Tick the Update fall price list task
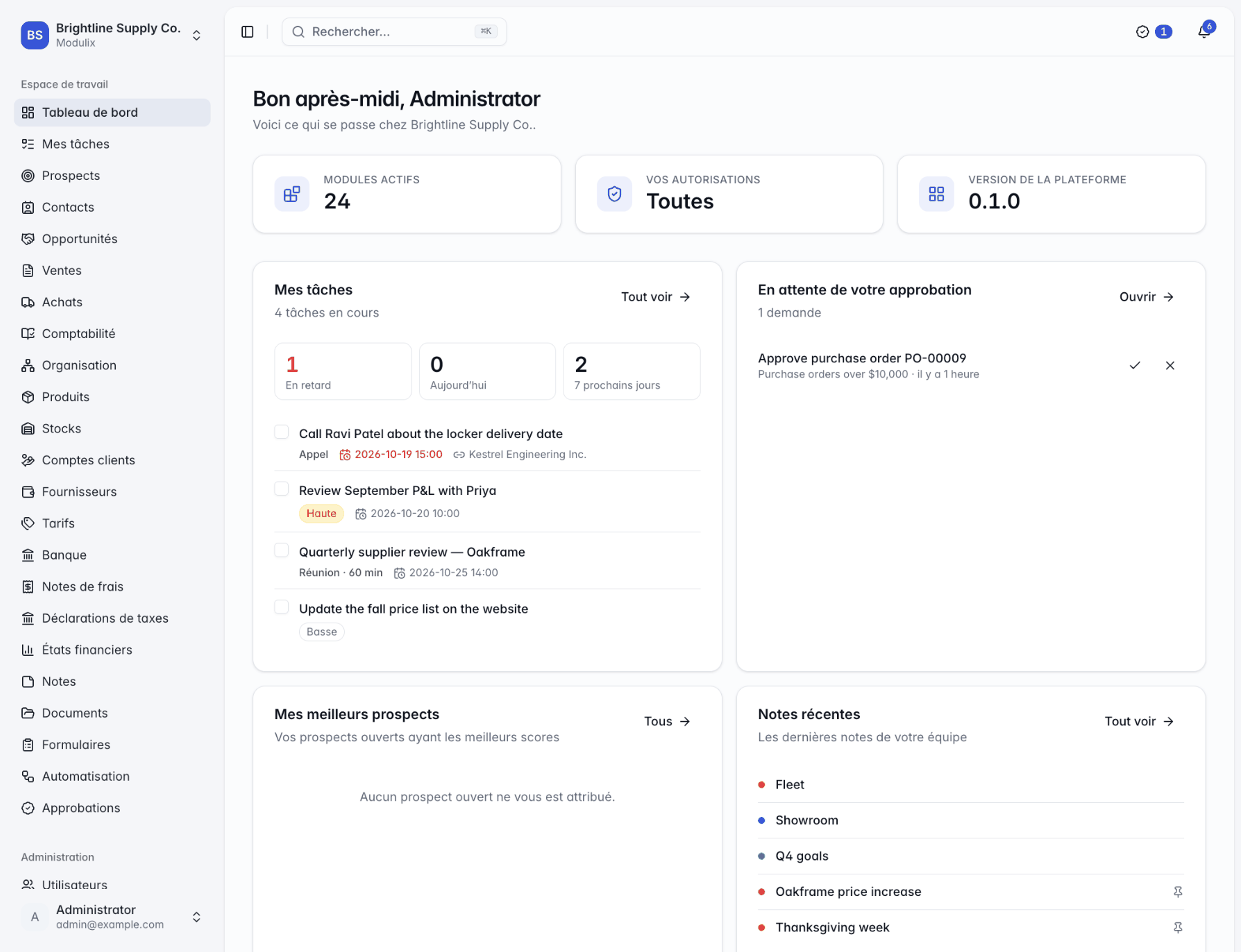 [x=282, y=607]
